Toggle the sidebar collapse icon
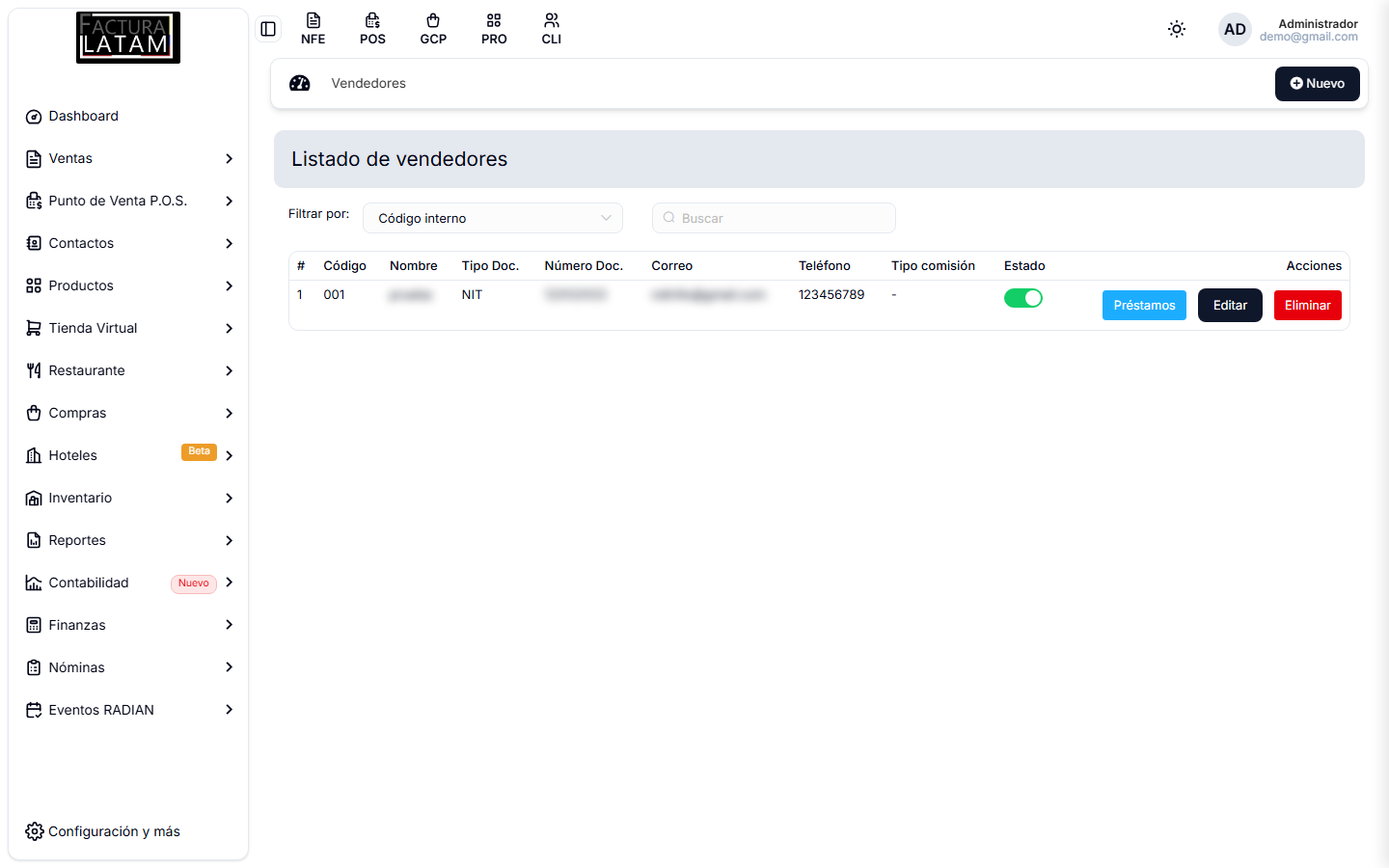The height and width of the screenshot is (868, 1389). pyautogui.click(x=268, y=29)
